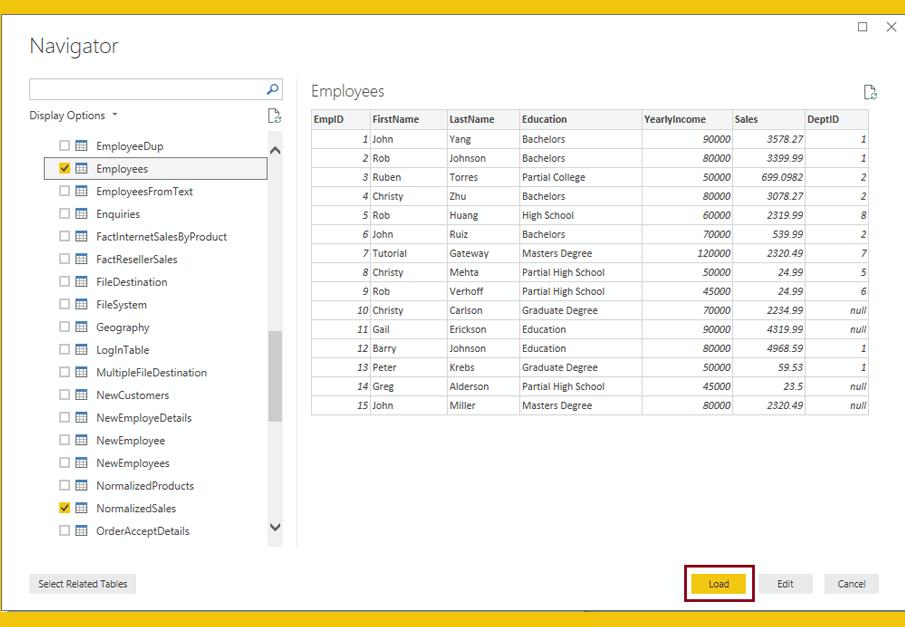This screenshot has width=905, height=627.
Task: Click the table icon beside OrderAcceptDetails
Action: pyautogui.click(x=81, y=531)
